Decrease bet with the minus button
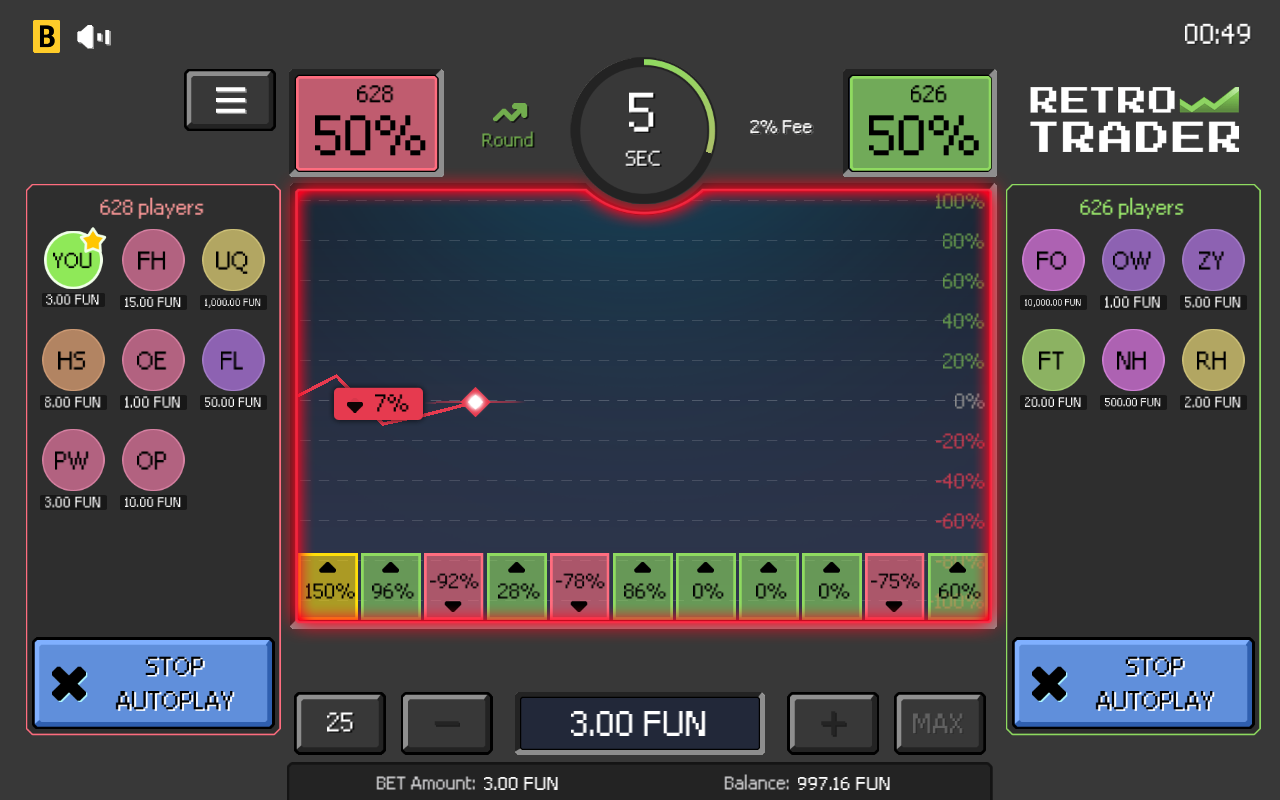 [x=447, y=723]
